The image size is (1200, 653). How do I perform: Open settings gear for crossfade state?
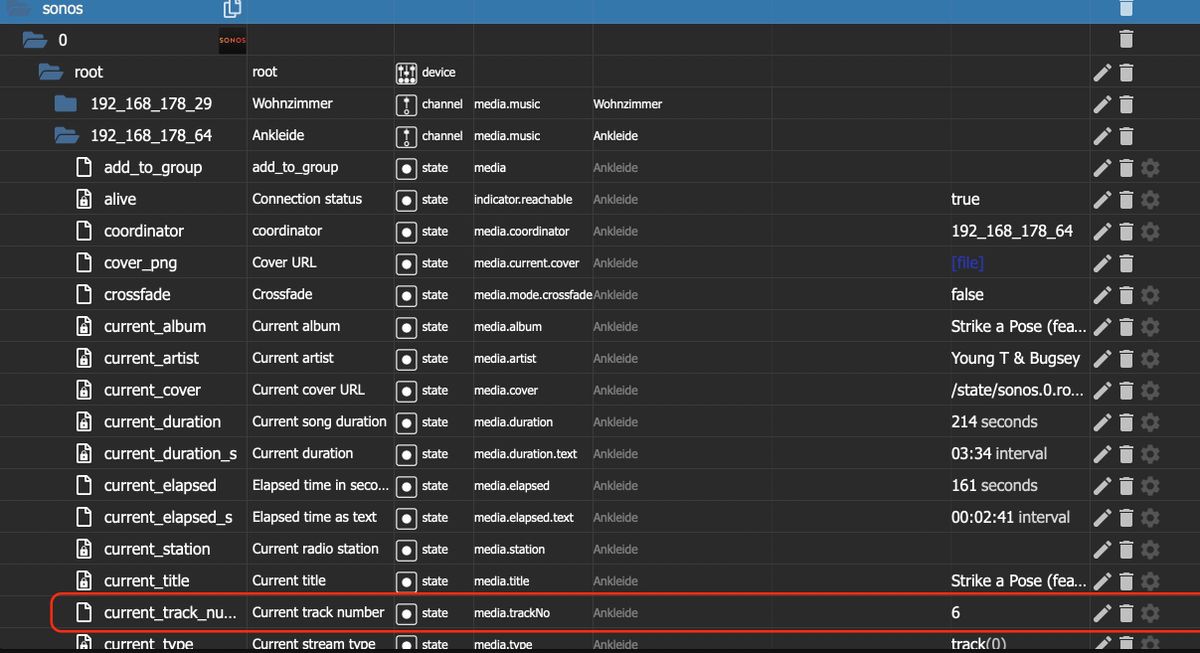tap(1150, 295)
